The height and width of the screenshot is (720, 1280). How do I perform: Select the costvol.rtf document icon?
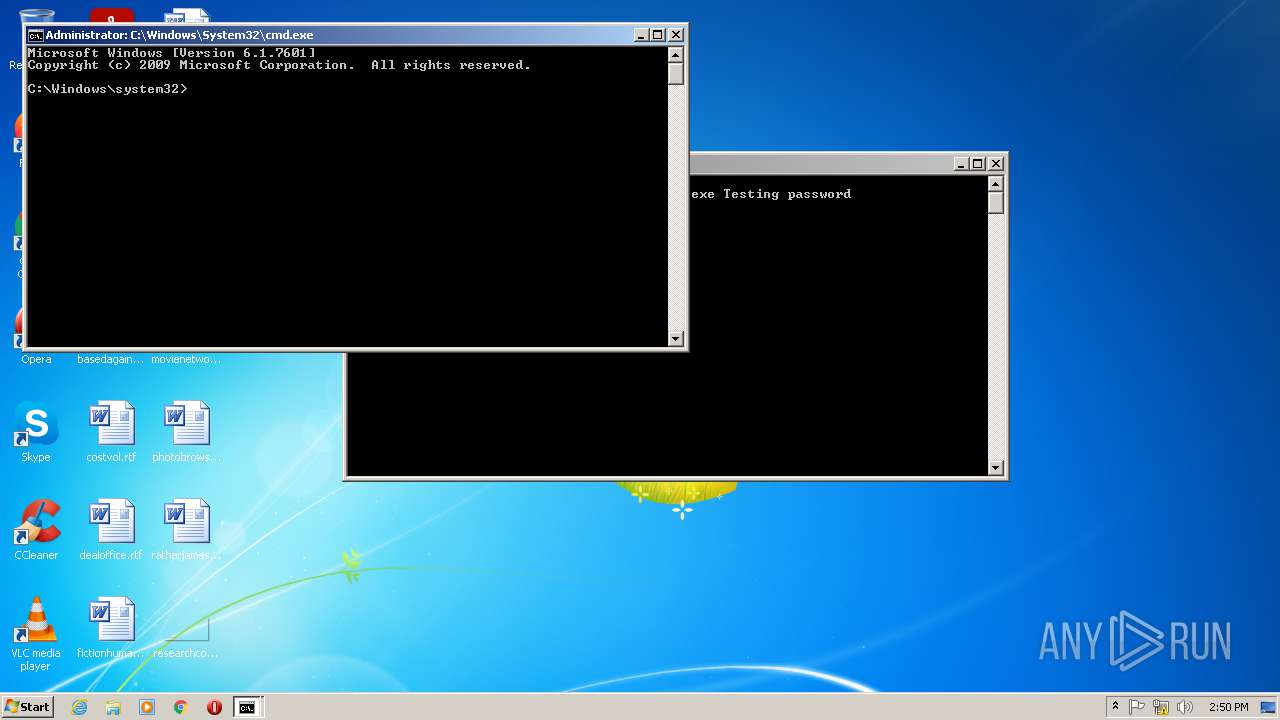pyautogui.click(x=111, y=432)
